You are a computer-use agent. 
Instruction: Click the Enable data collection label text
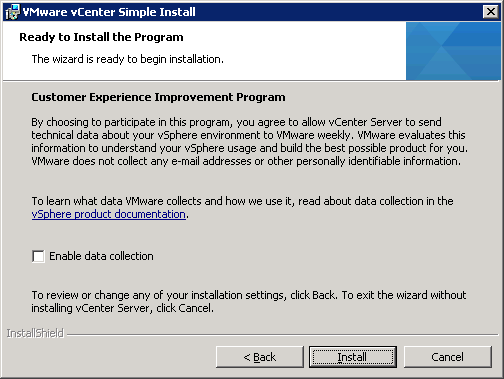coord(101,256)
